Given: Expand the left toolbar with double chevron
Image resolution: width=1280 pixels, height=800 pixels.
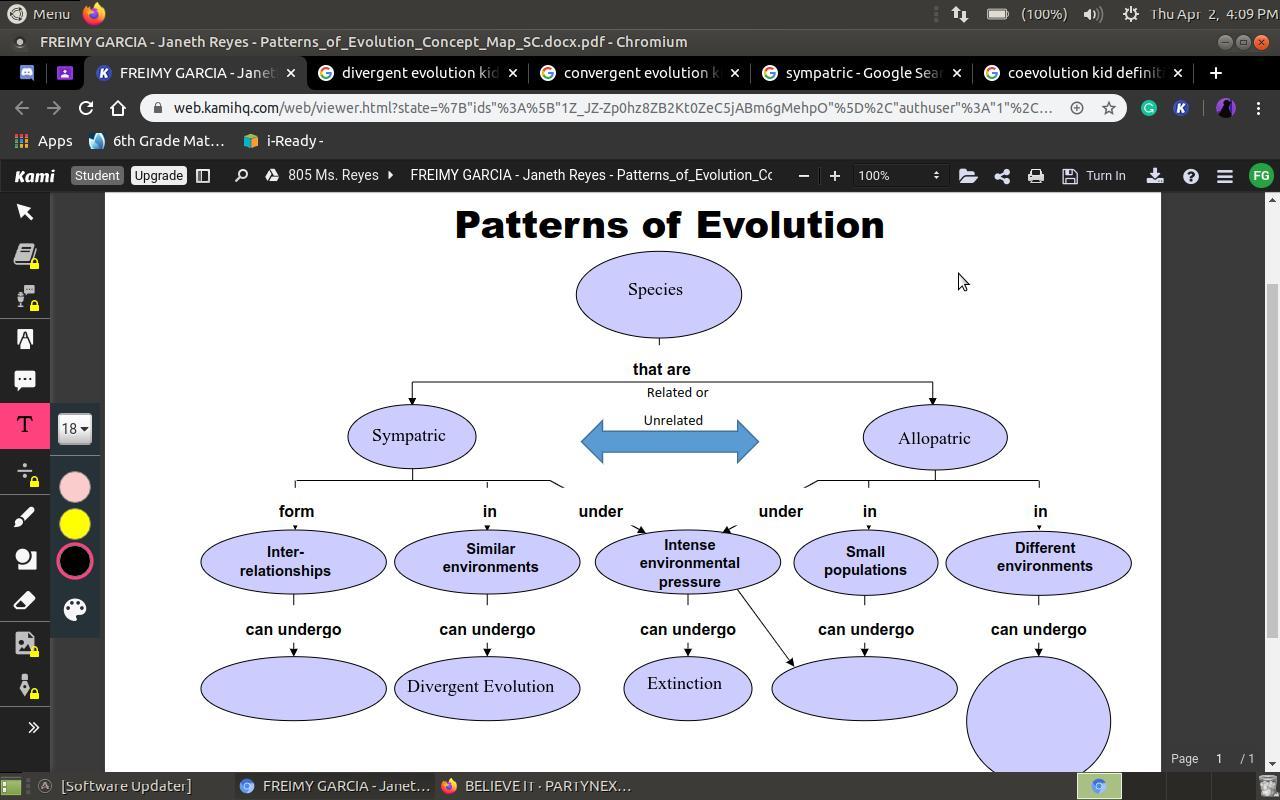Looking at the screenshot, I should 33,728.
